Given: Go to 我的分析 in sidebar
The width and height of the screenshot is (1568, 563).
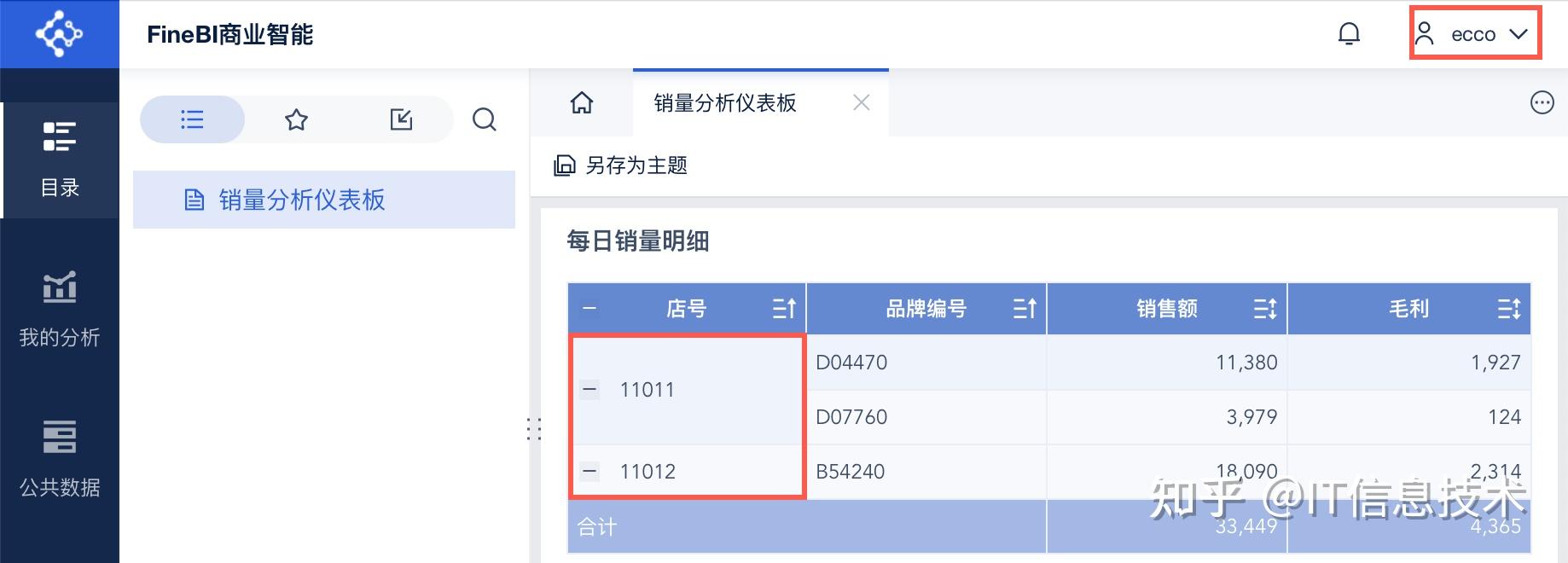Looking at the screenshot, I should [x=60, y=310].
